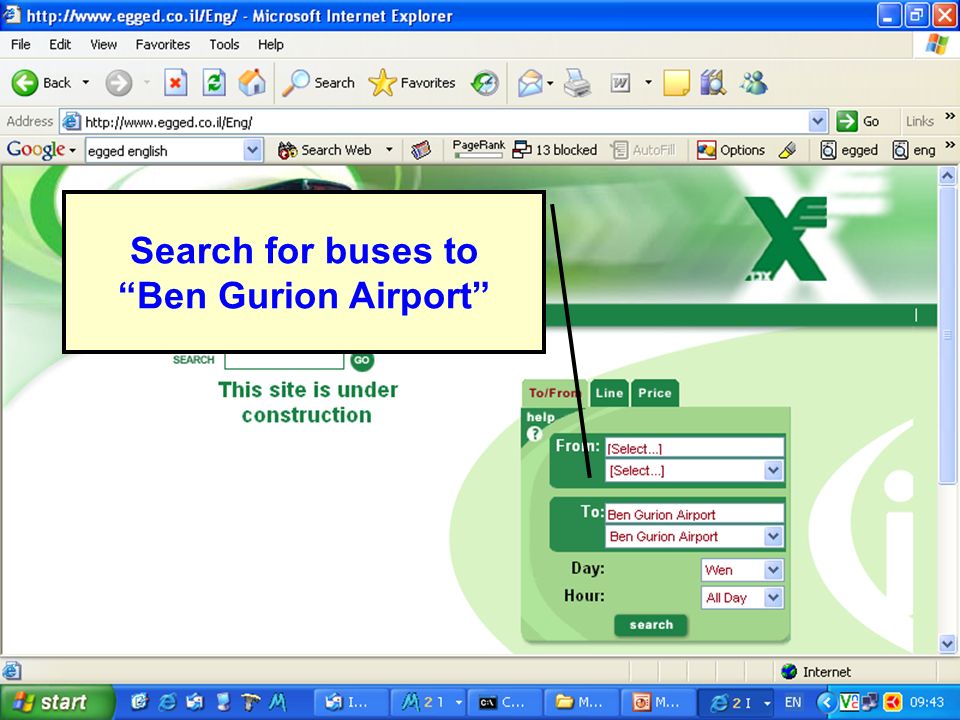Open the View menu
Image resolution: width=960 pixels, height=720 pixels.
point(103,45)
